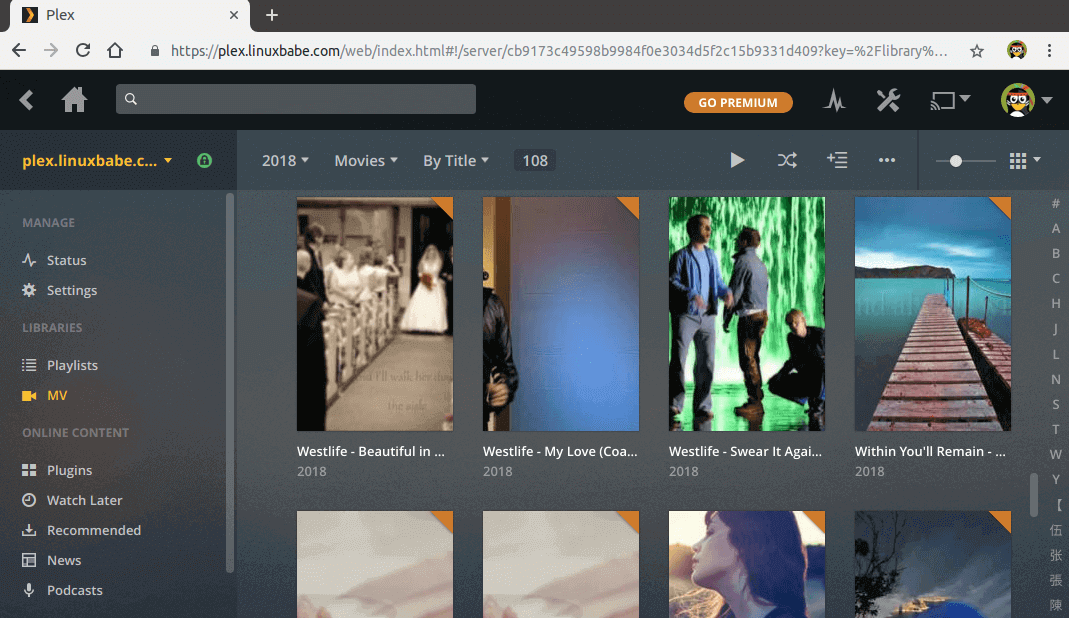This screenshot has width=1069, height=619.
Task: Click the Plex home icon
Action: coord(74,100)
